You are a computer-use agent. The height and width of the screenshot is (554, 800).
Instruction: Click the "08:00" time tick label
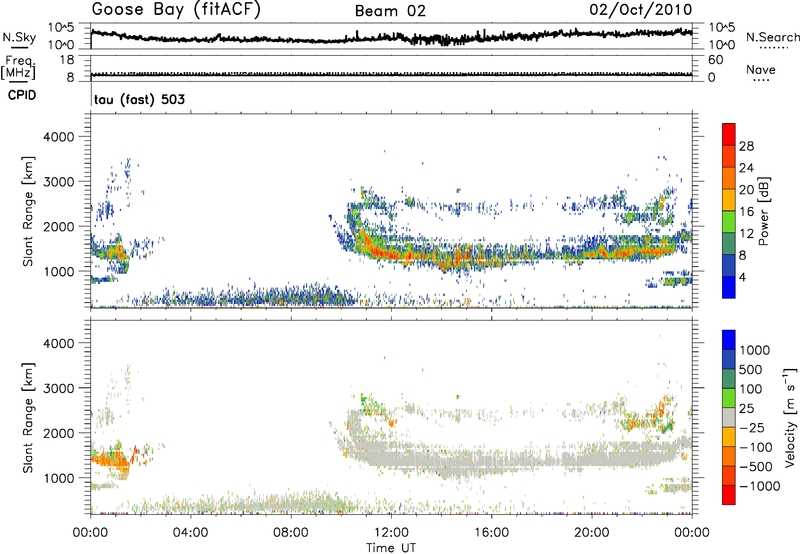290,533
